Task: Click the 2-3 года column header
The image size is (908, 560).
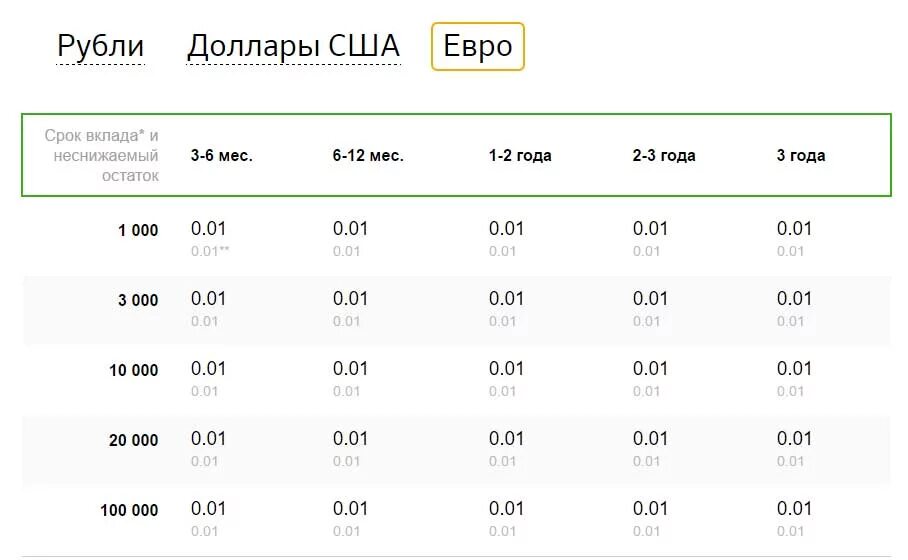Action: (664, 155)
